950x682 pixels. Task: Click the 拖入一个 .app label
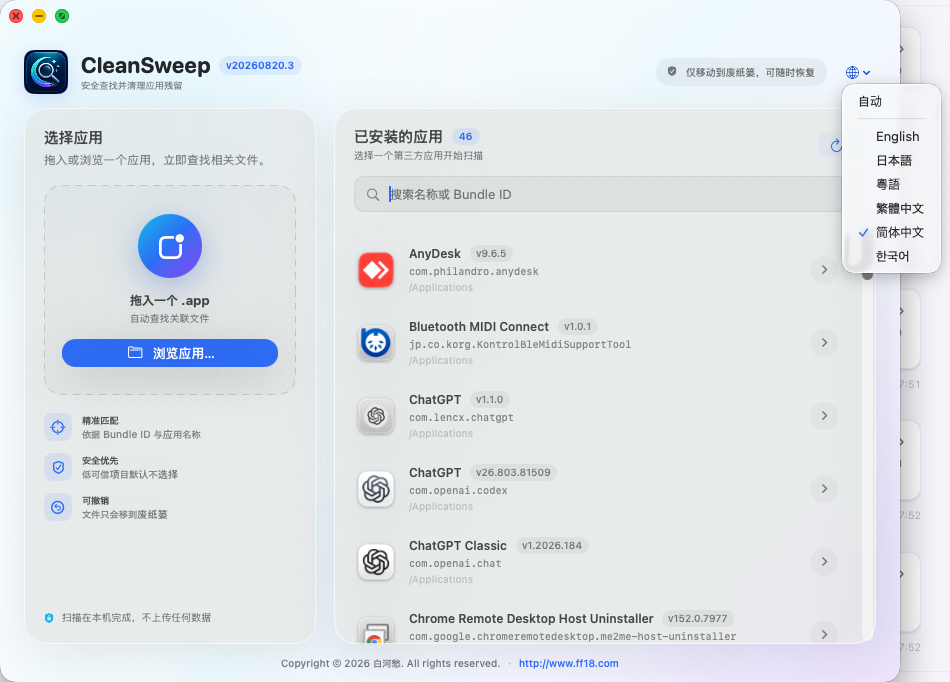pos(170,300)
